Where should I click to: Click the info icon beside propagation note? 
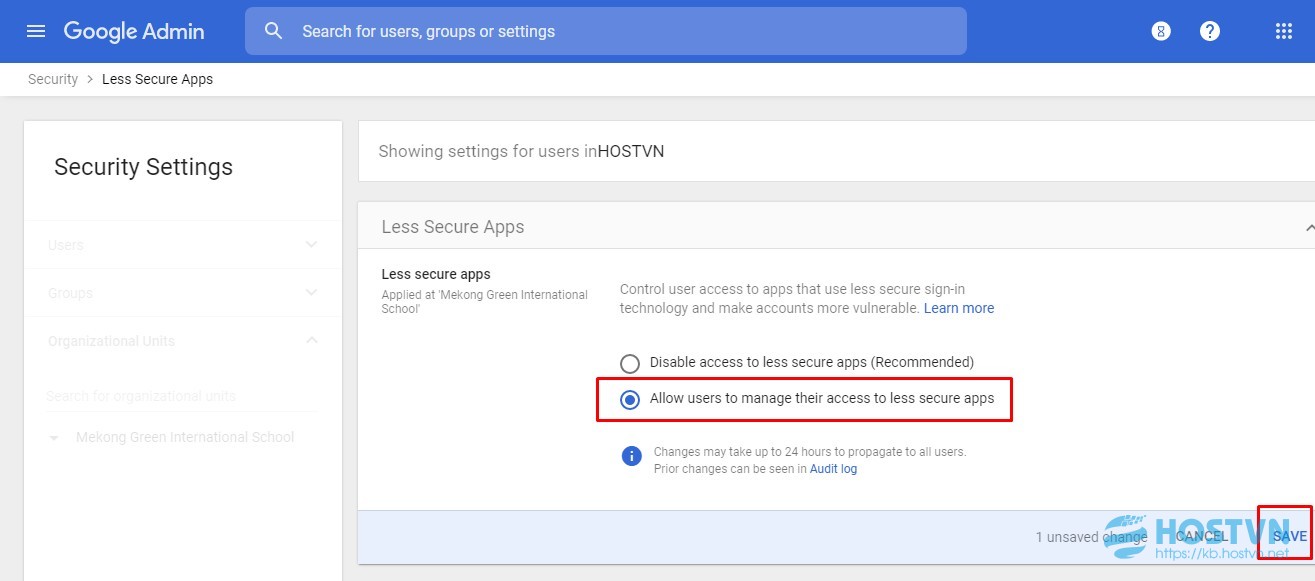coord(631,456)
